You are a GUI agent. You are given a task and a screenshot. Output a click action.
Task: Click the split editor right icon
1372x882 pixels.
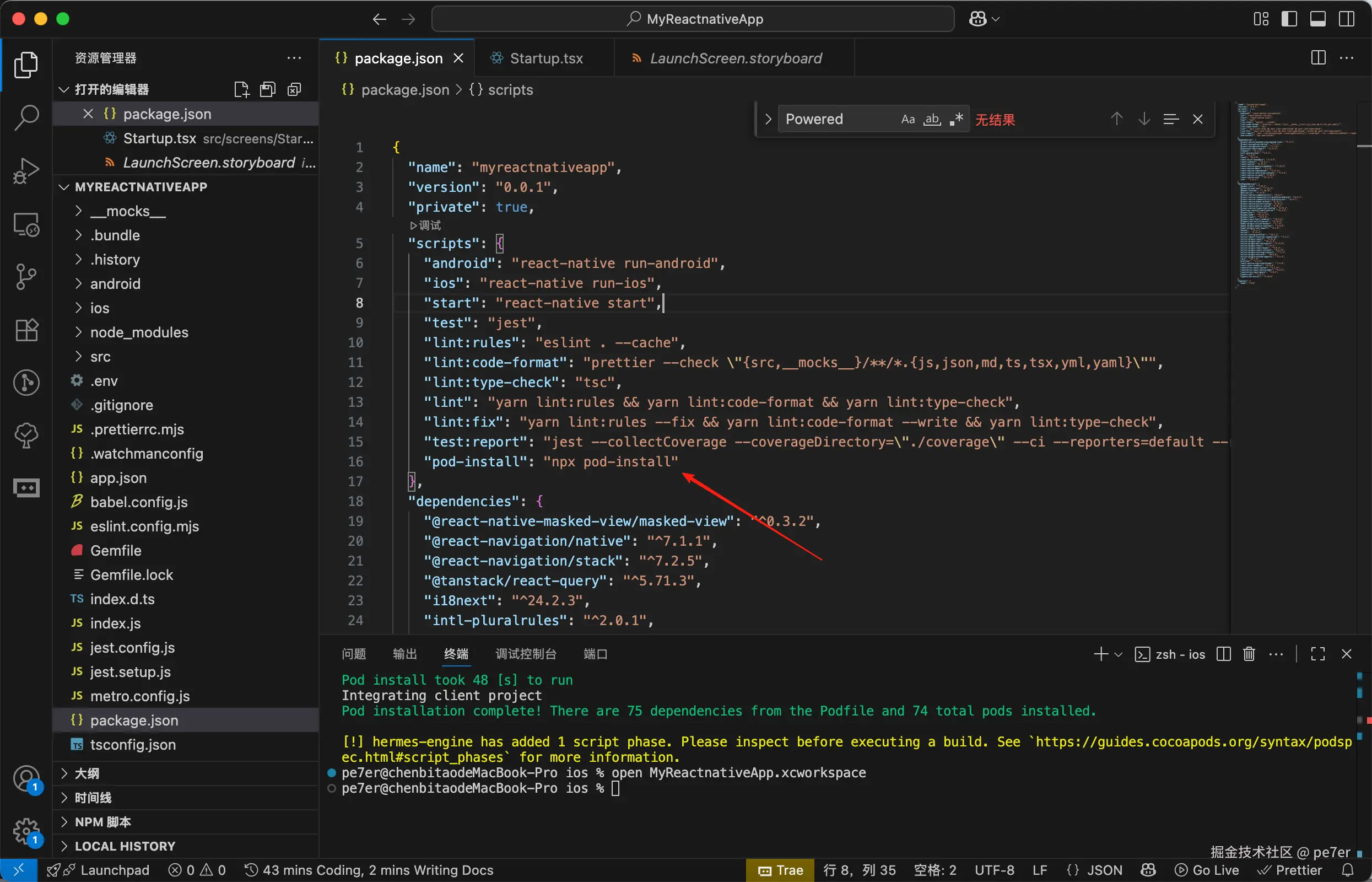(x=1317, y=58)
